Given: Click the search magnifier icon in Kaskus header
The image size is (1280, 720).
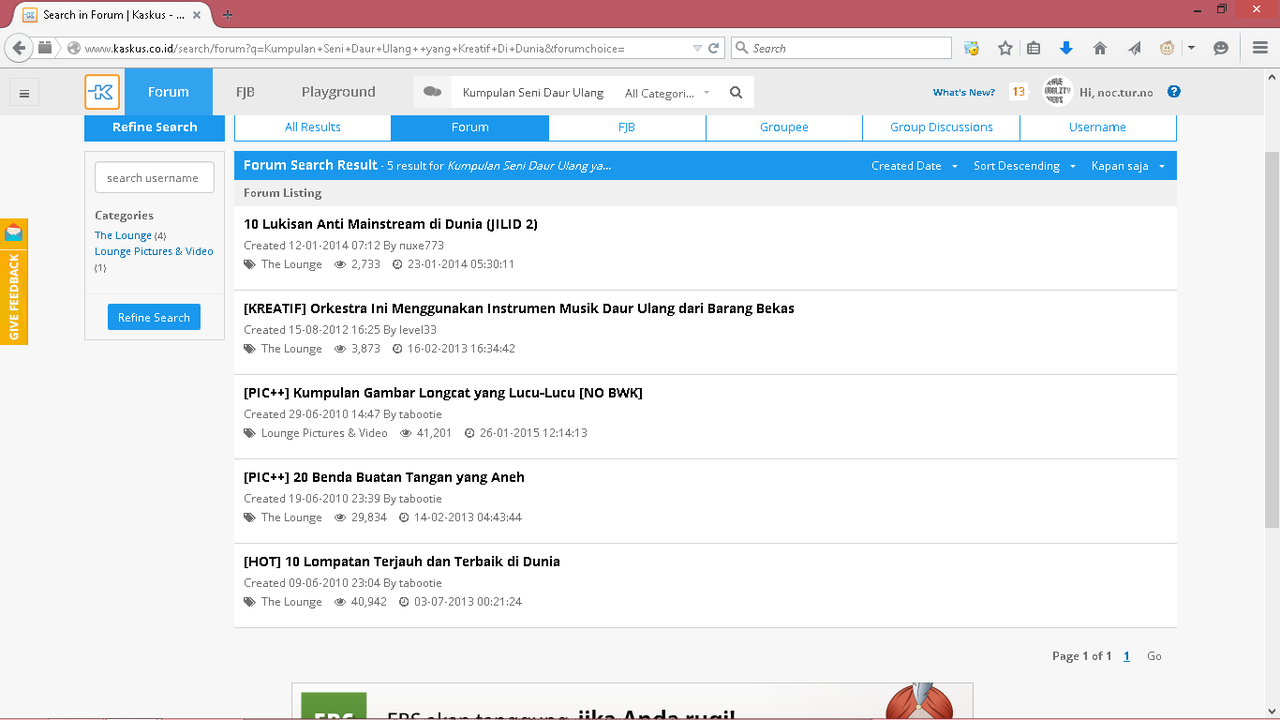Looking at the screenshot, I should point(736,92).
